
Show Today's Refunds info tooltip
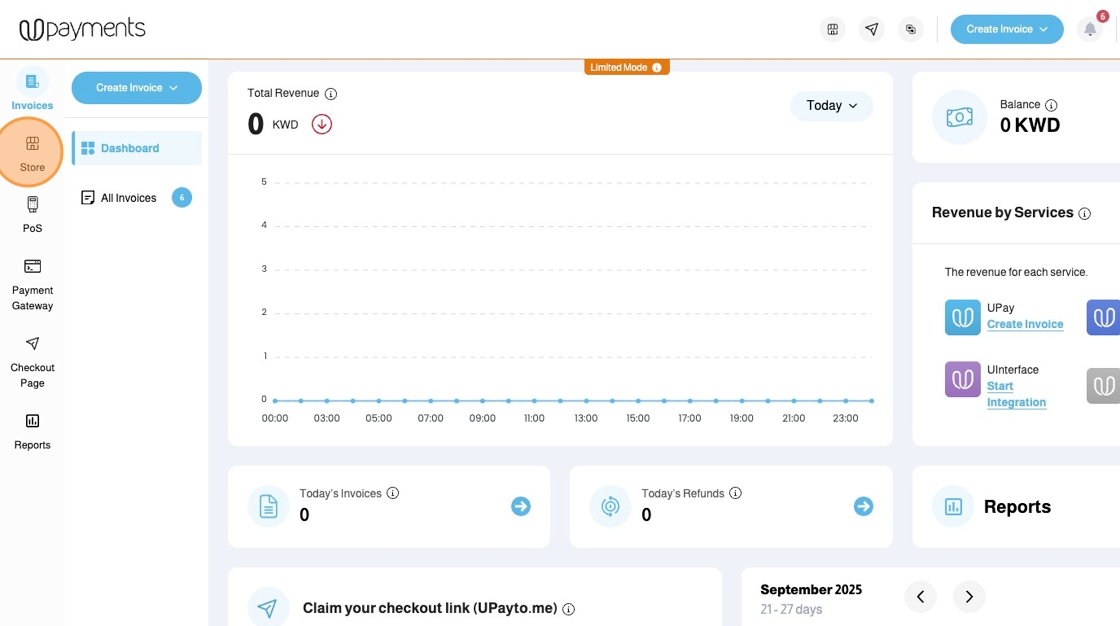click(x=735, y=493)
